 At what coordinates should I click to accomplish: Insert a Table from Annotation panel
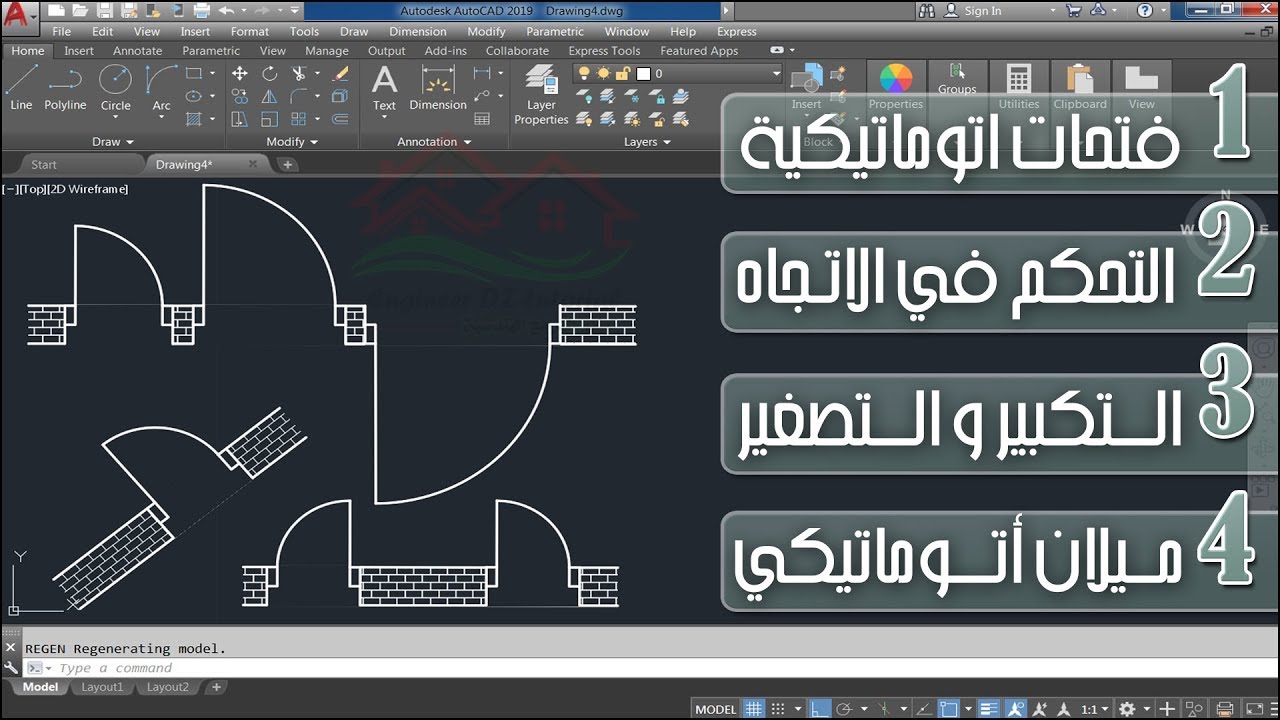pos(482,119)
